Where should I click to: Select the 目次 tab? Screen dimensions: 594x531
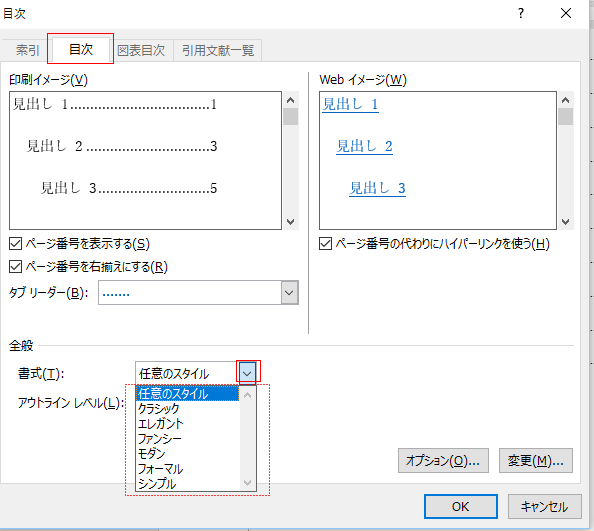[81, 49]
